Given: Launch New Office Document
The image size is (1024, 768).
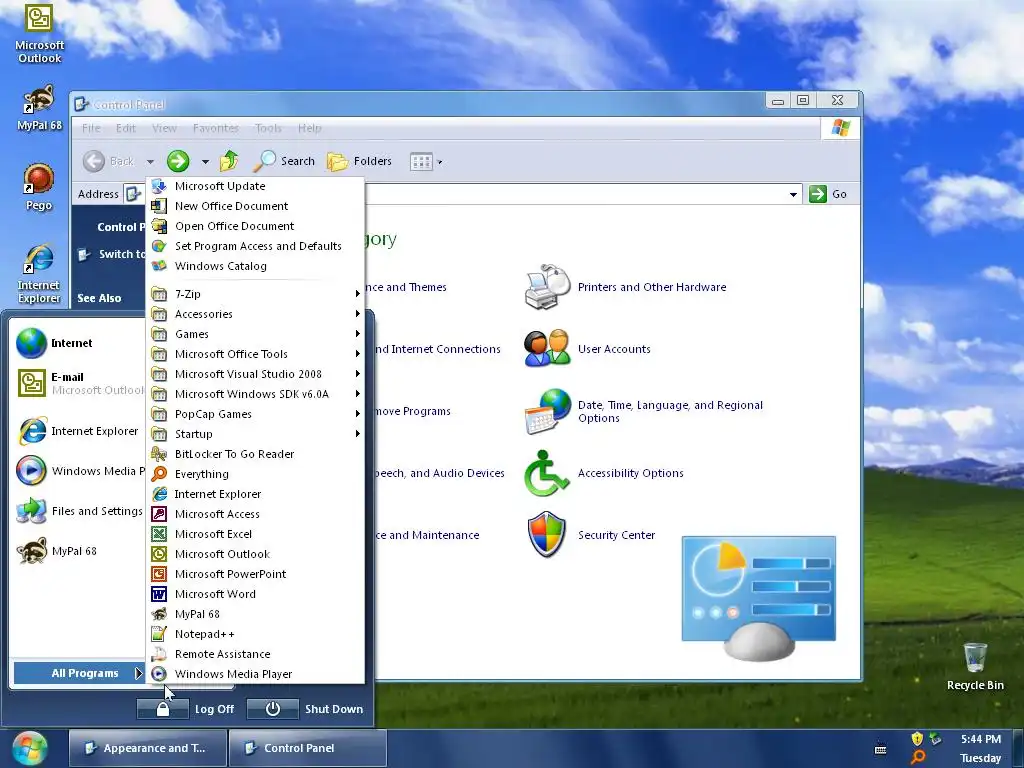Looking at the screenshot, I should [x=255, y=206].
